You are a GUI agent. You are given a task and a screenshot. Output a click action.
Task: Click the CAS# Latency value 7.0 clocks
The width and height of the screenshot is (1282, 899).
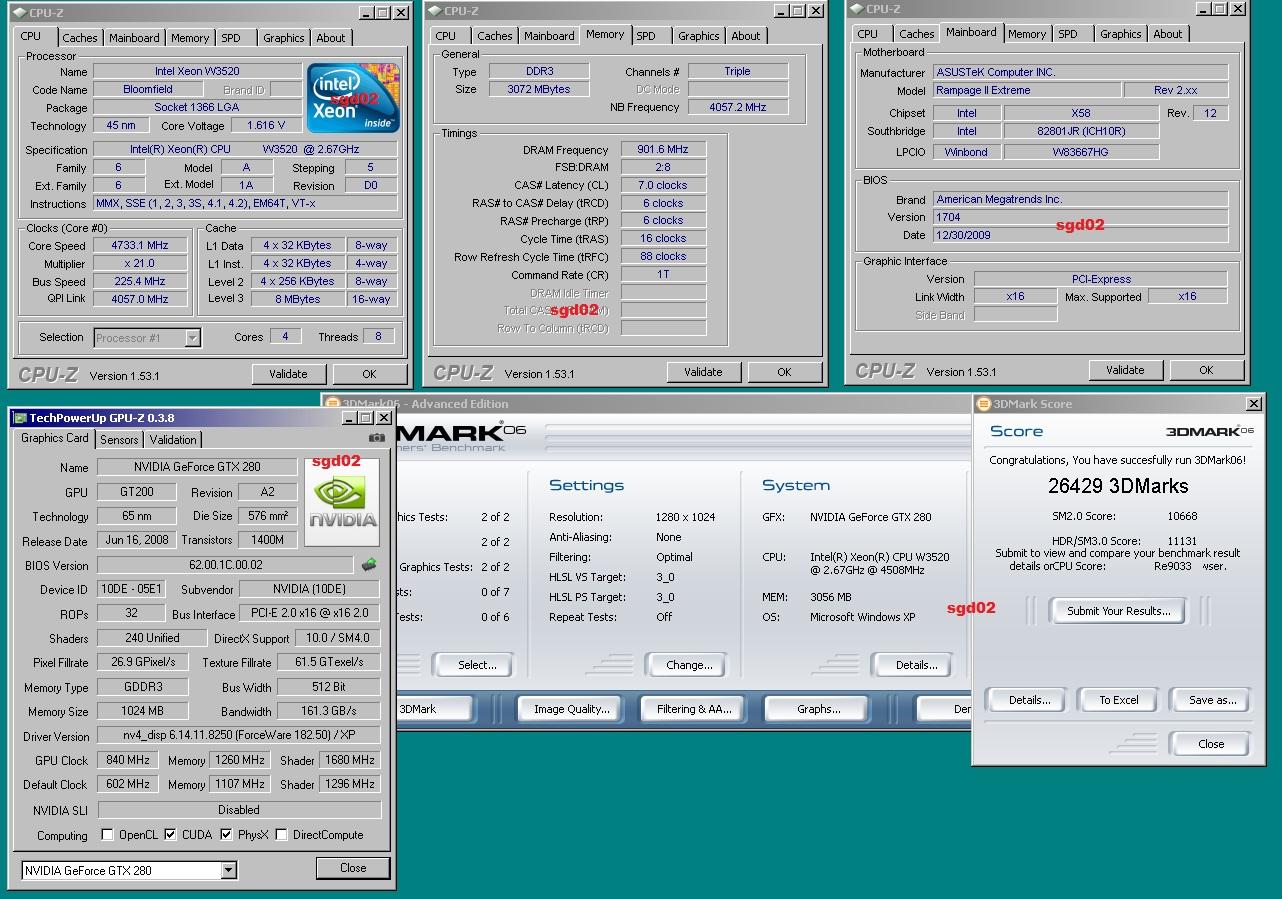pos(663,185)
